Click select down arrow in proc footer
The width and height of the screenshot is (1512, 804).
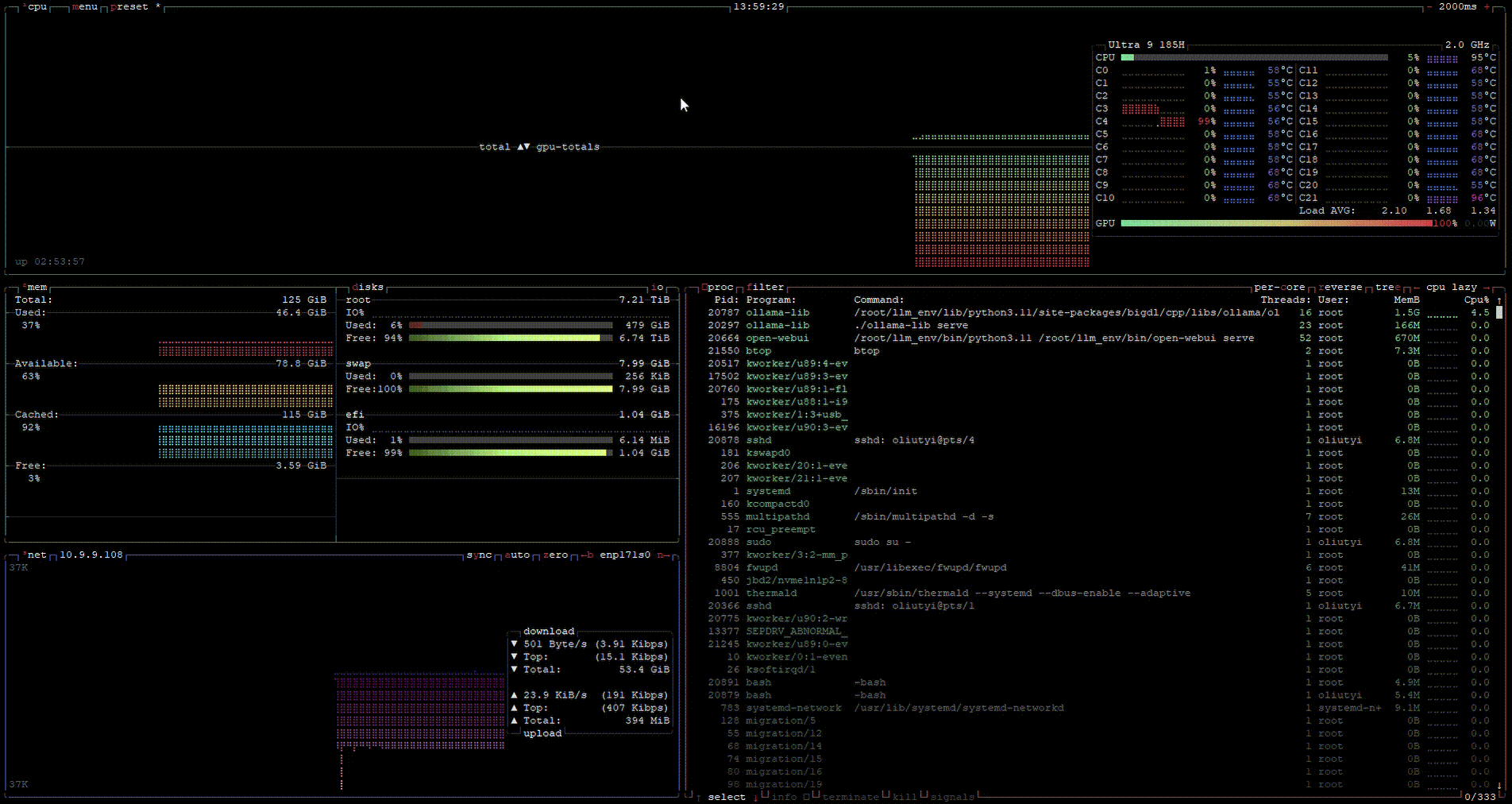(x=754, y=797)
